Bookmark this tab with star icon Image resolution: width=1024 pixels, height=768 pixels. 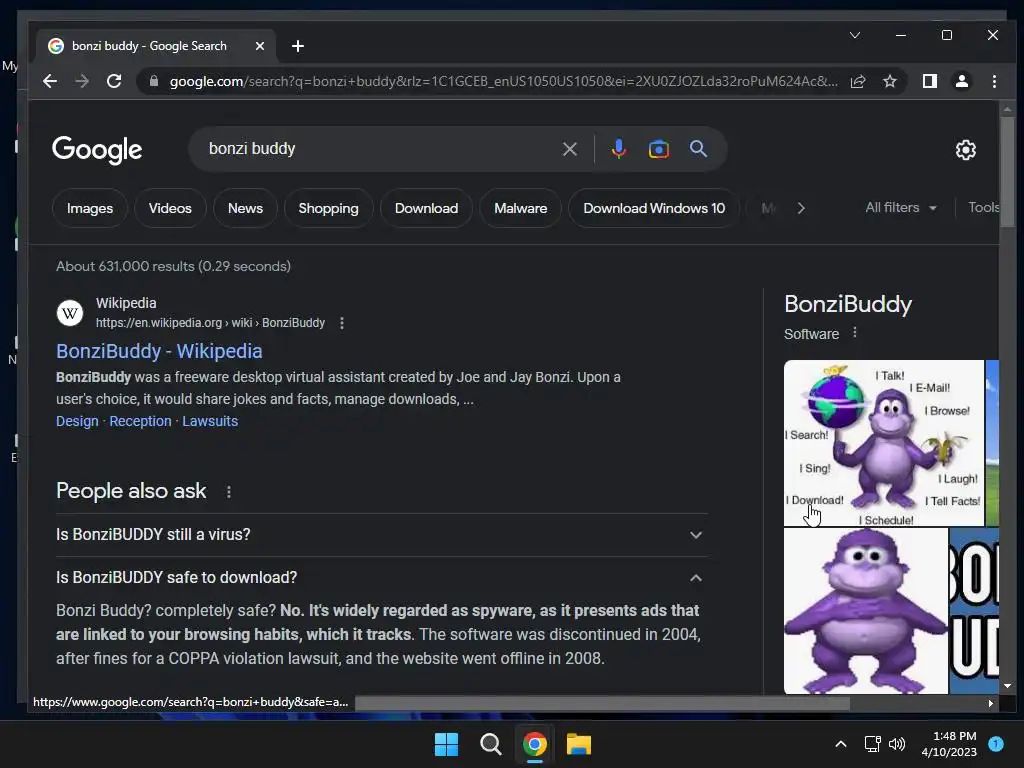click(x=889, y=81)
